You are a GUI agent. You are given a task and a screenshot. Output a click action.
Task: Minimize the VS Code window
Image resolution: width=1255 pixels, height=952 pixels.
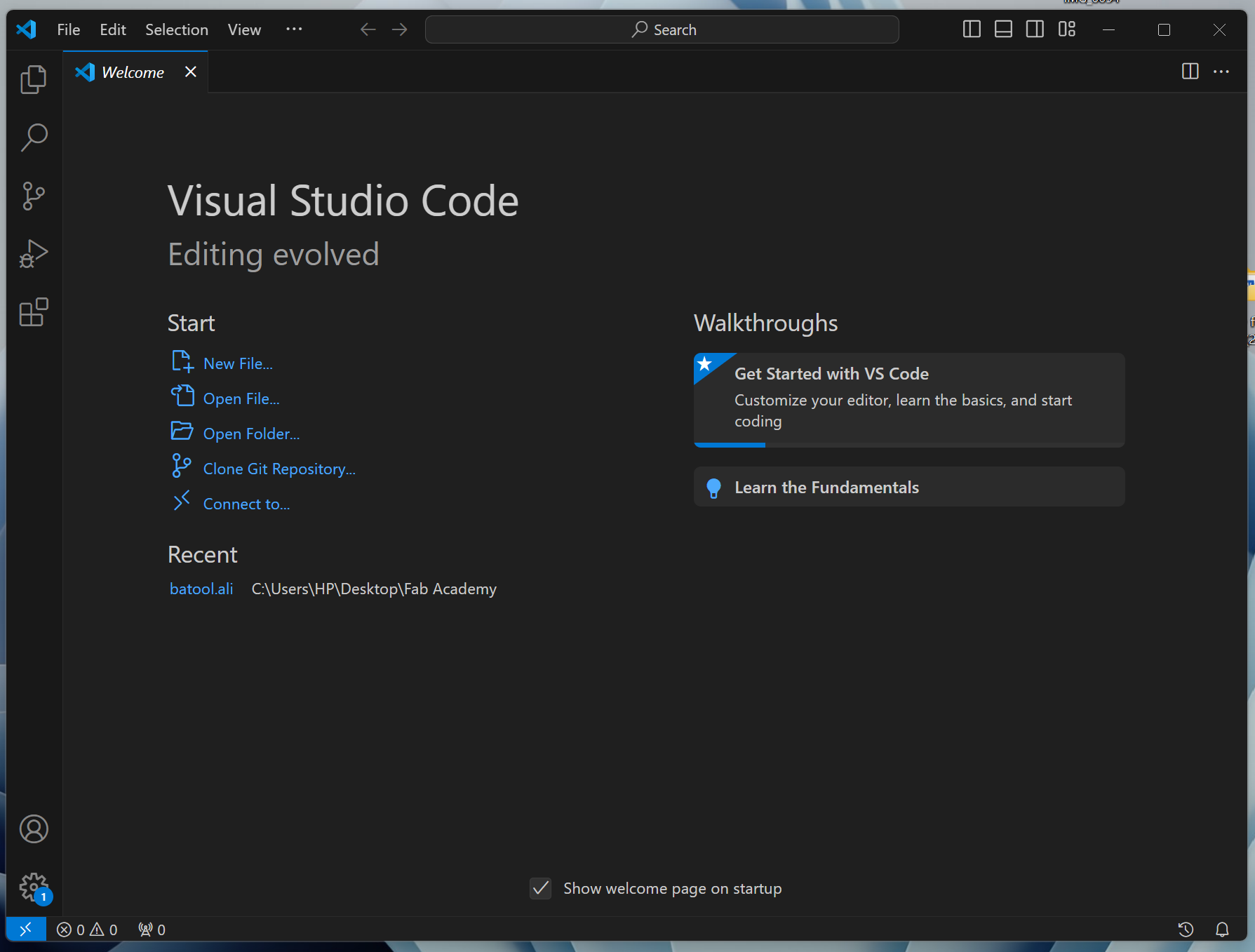1109,29
